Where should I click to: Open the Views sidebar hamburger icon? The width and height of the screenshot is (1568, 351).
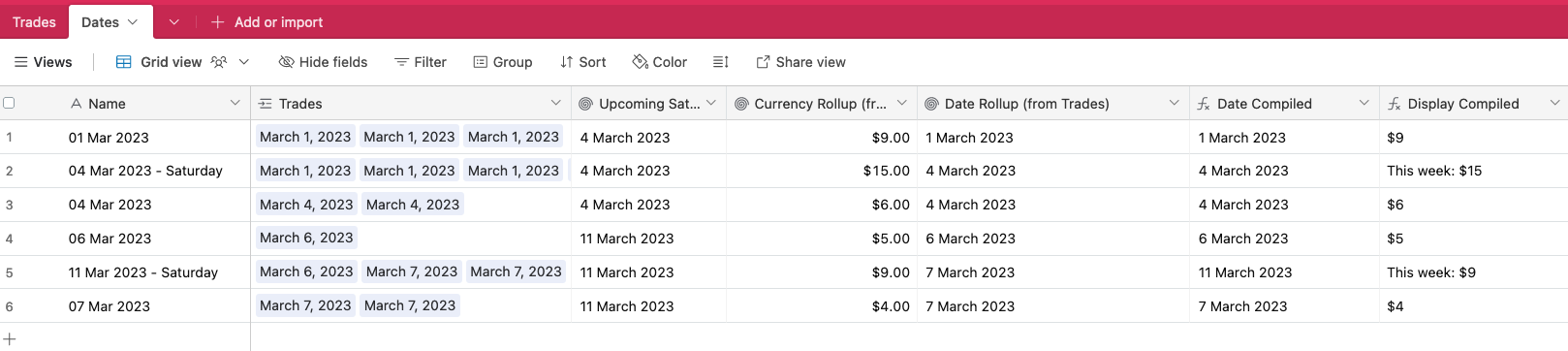point(20,62)
